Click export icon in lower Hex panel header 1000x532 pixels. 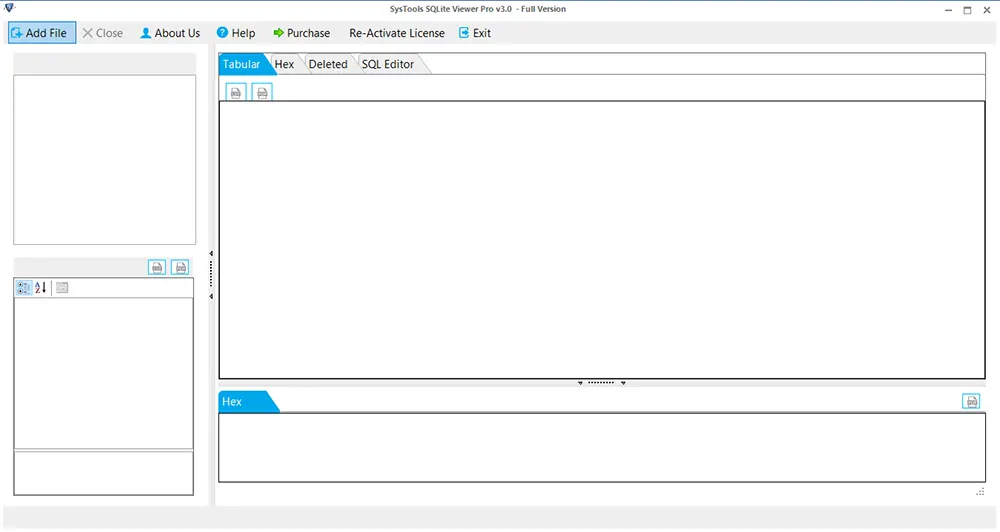[x=971, y=401]
